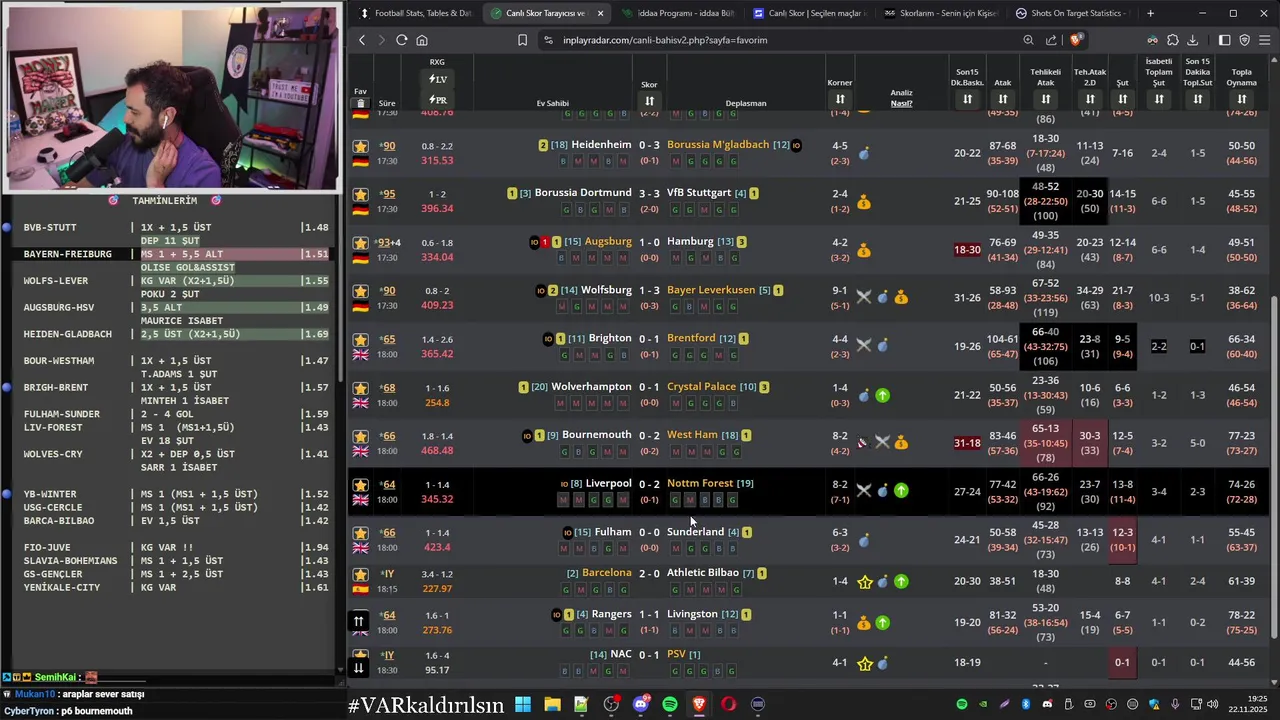Screen dimensions: 1280x720
Task: Toggle favorite star for Heidenheim row
Action: point(361,146)
